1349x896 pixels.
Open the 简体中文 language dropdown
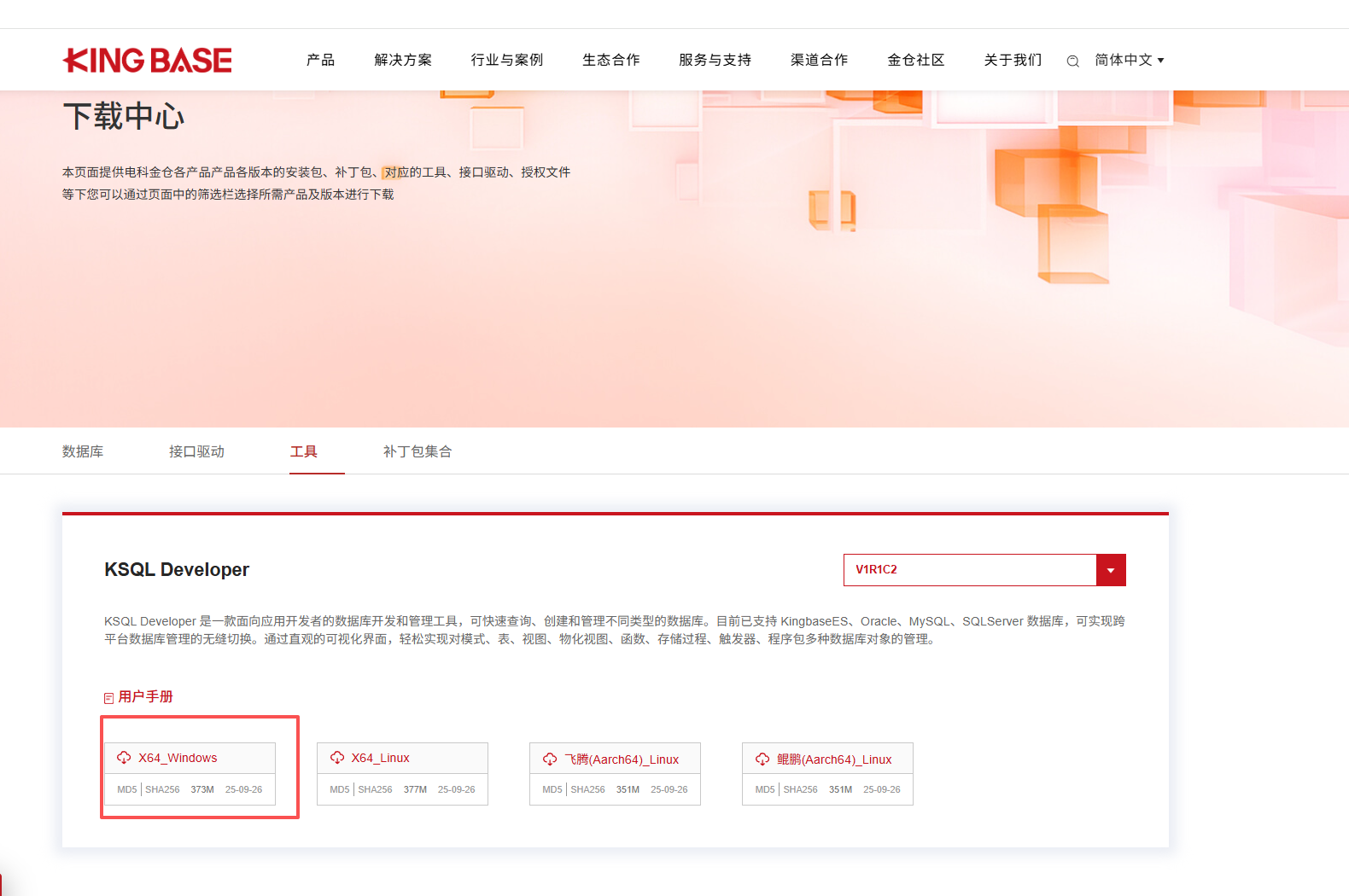pyautogui.click(x=1129, y=61)
